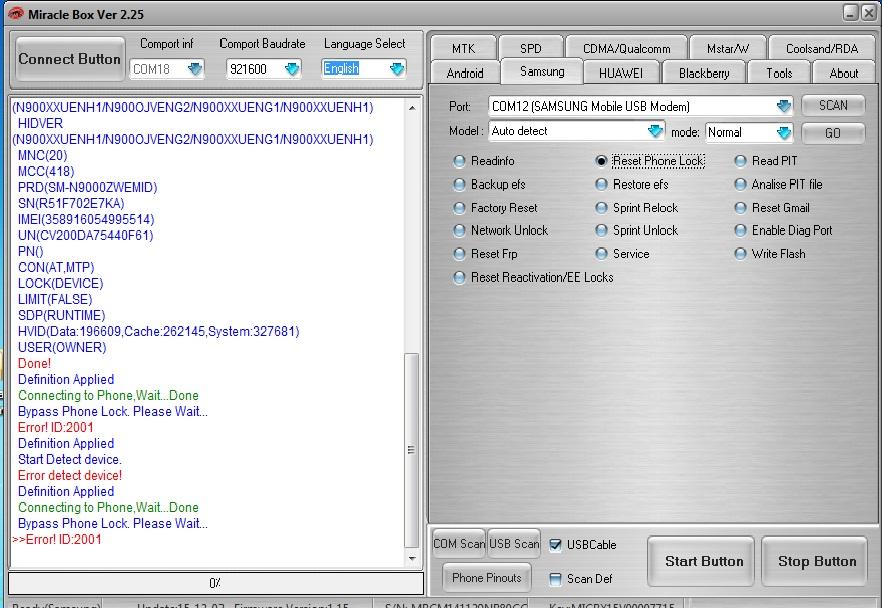Click the USER(OWNER) log line
Image resolution: width=882 pixels, height=608 pixels.
[62, 348]
